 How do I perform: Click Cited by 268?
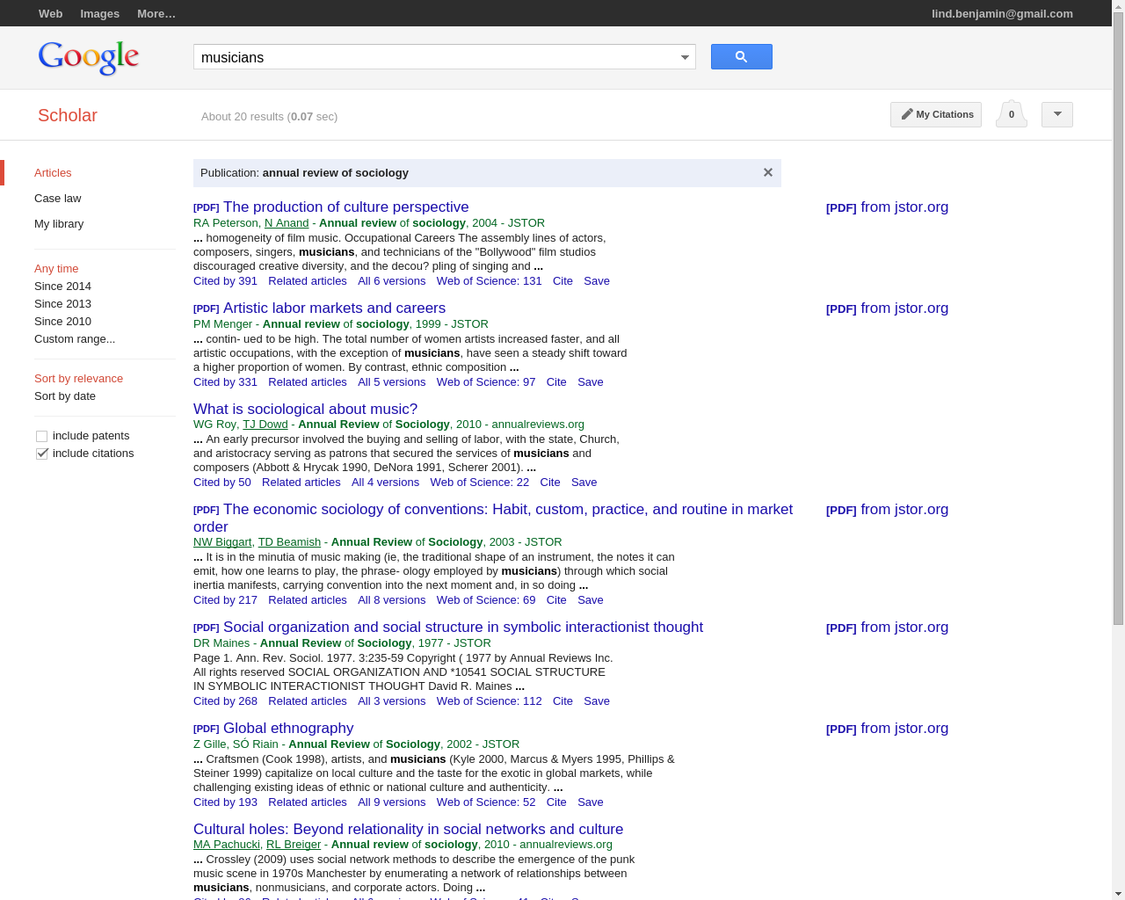[225, 701]
